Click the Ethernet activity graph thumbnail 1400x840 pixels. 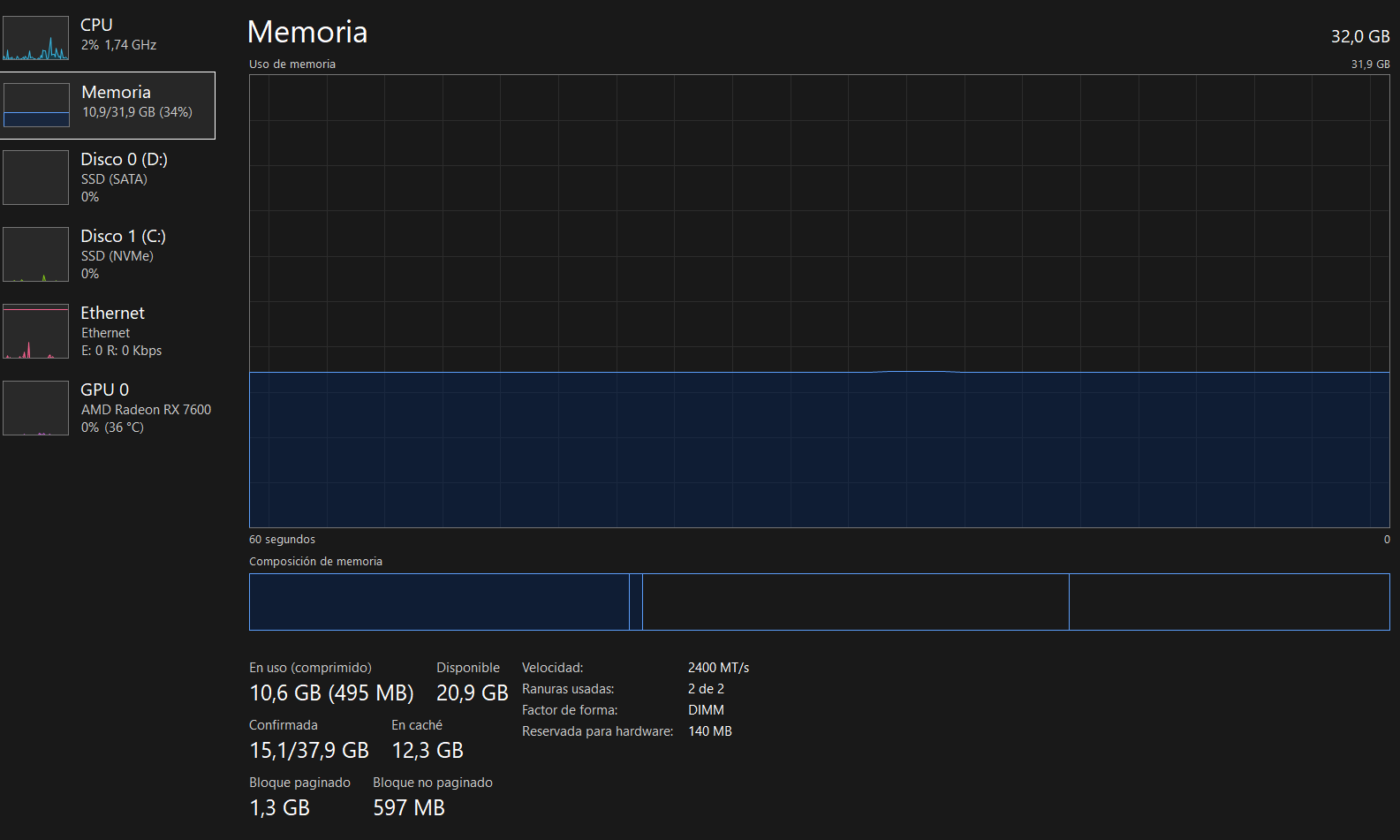(35, 331)
